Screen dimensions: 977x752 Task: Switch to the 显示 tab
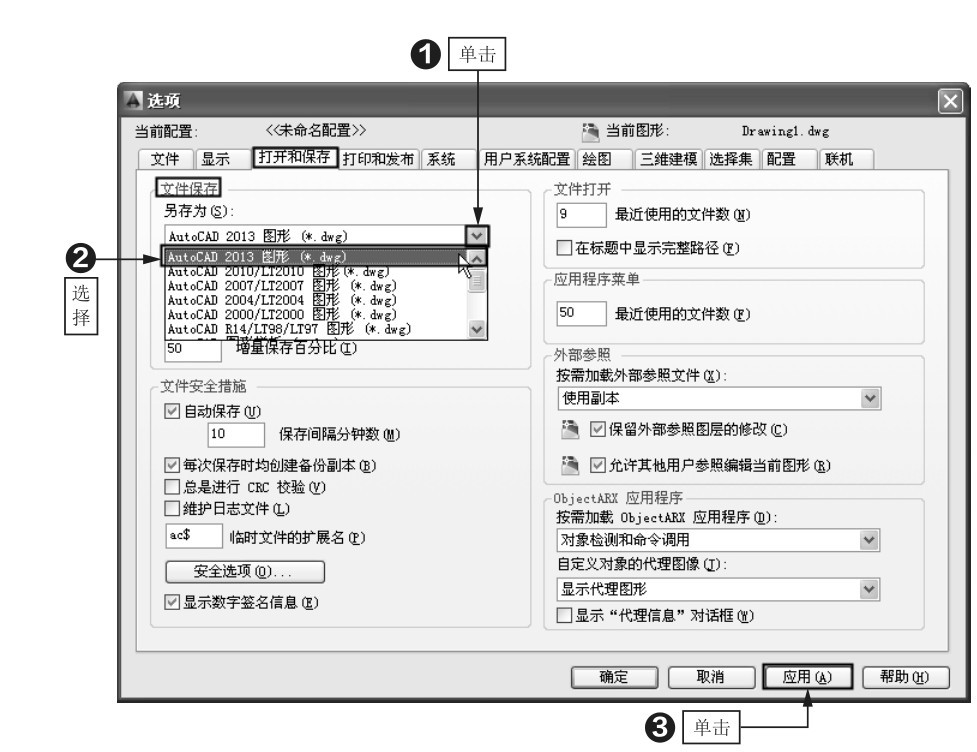(223, 159)
